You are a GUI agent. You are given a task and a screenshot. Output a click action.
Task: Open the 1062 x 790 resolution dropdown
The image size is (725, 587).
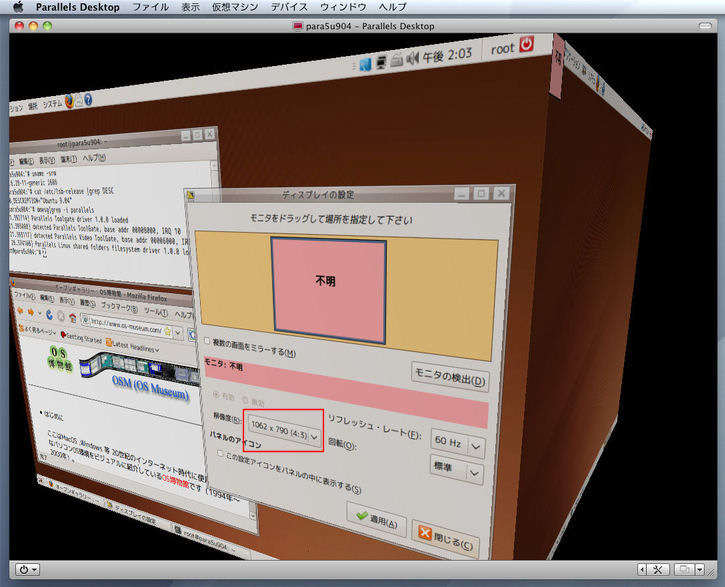(x=284, y=430)
